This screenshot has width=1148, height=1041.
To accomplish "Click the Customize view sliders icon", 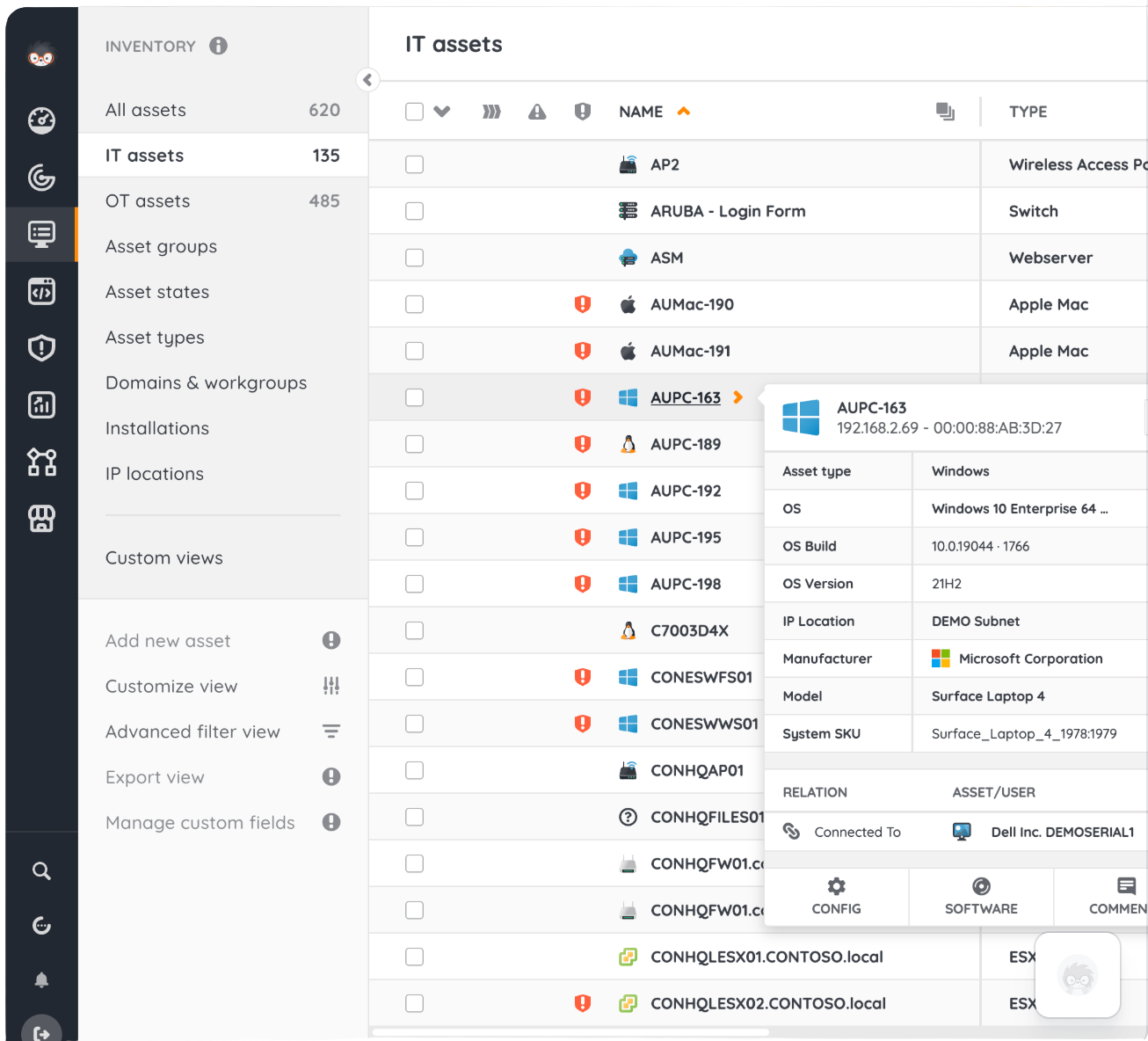I will click(331, 686).
